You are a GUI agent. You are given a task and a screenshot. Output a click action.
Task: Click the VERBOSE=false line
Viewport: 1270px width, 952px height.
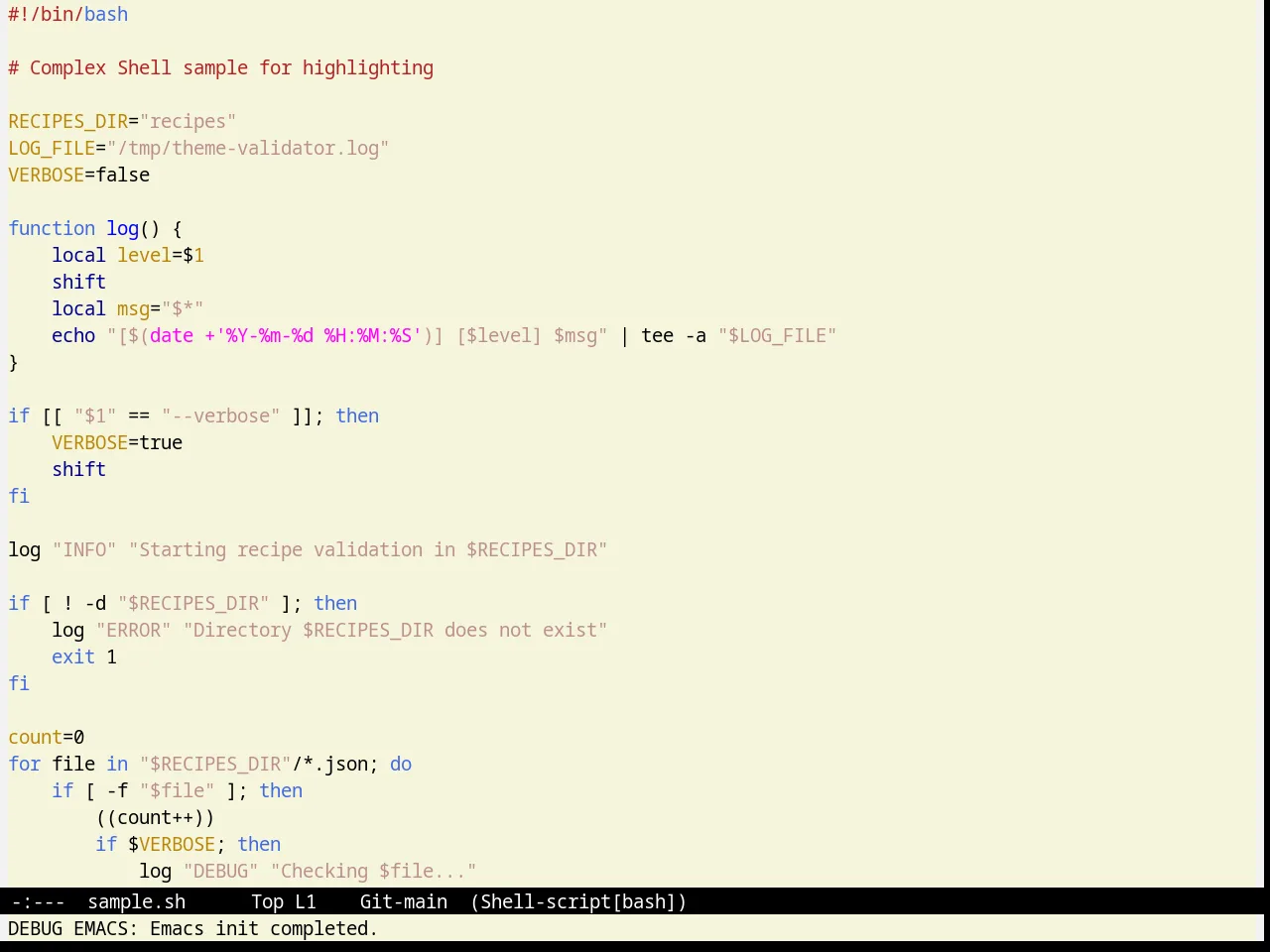[79, 176]
